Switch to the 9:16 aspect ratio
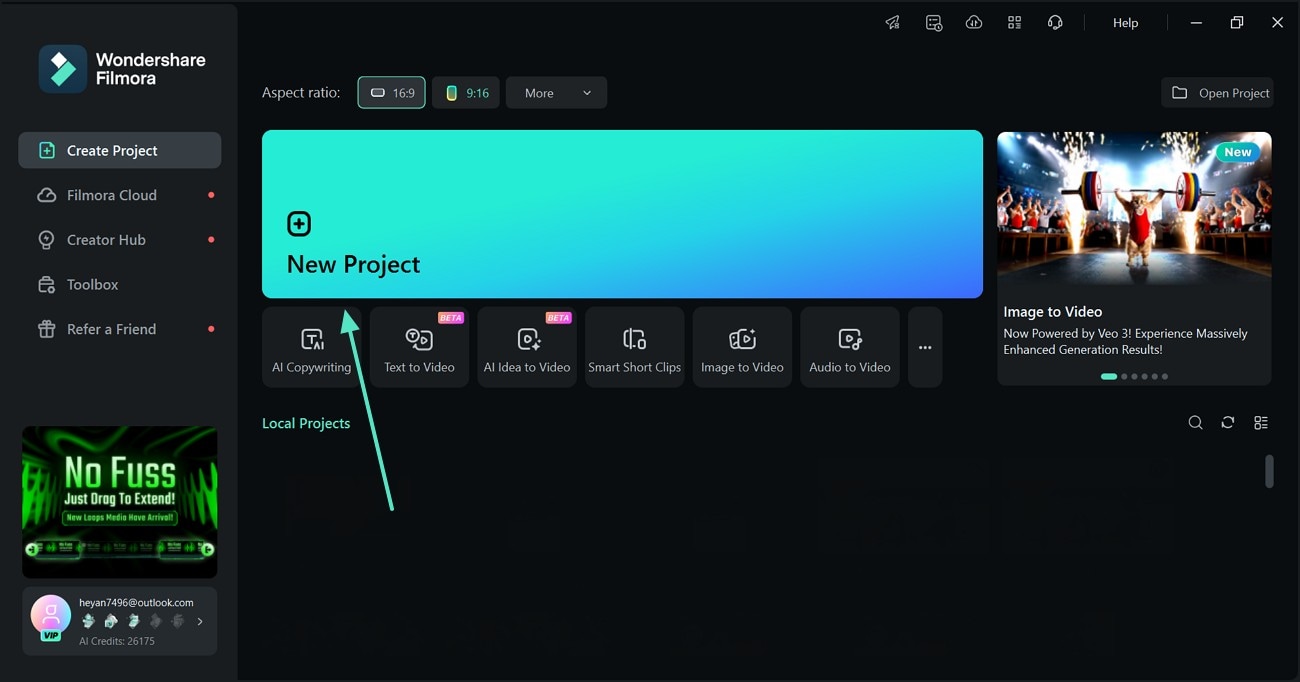Screen dimensions: 1300x682 [x=466, y=92]
